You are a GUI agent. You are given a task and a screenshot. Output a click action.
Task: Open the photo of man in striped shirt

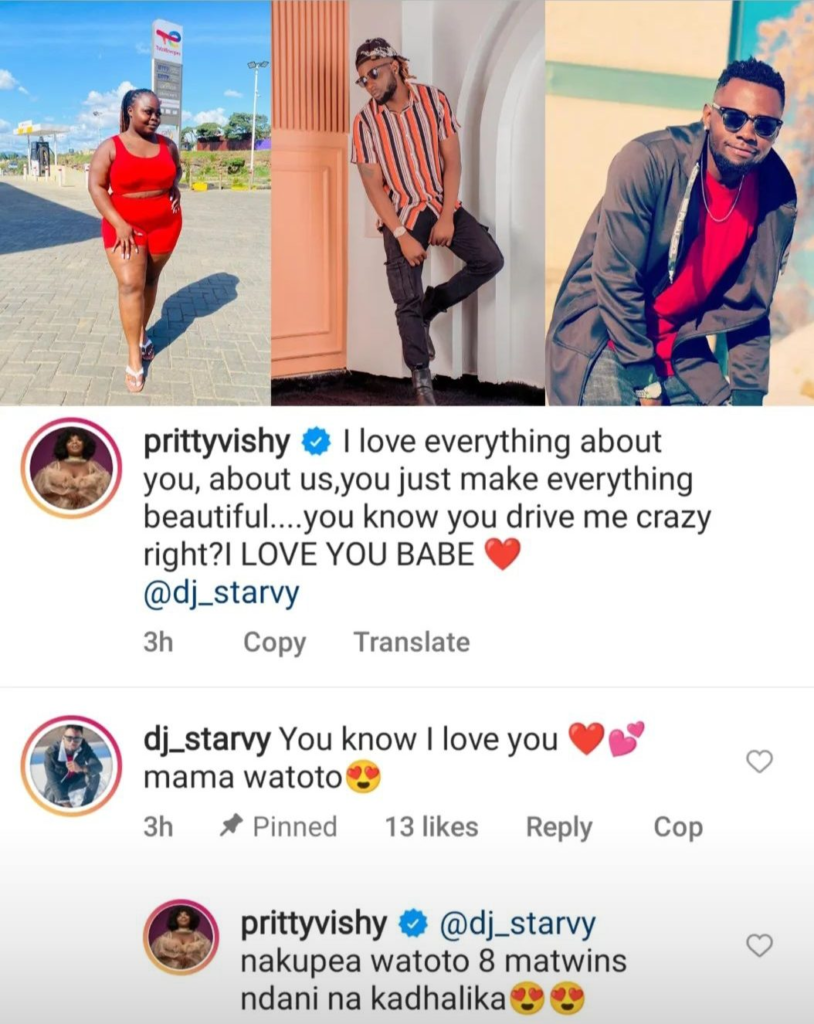click(408, 202)
